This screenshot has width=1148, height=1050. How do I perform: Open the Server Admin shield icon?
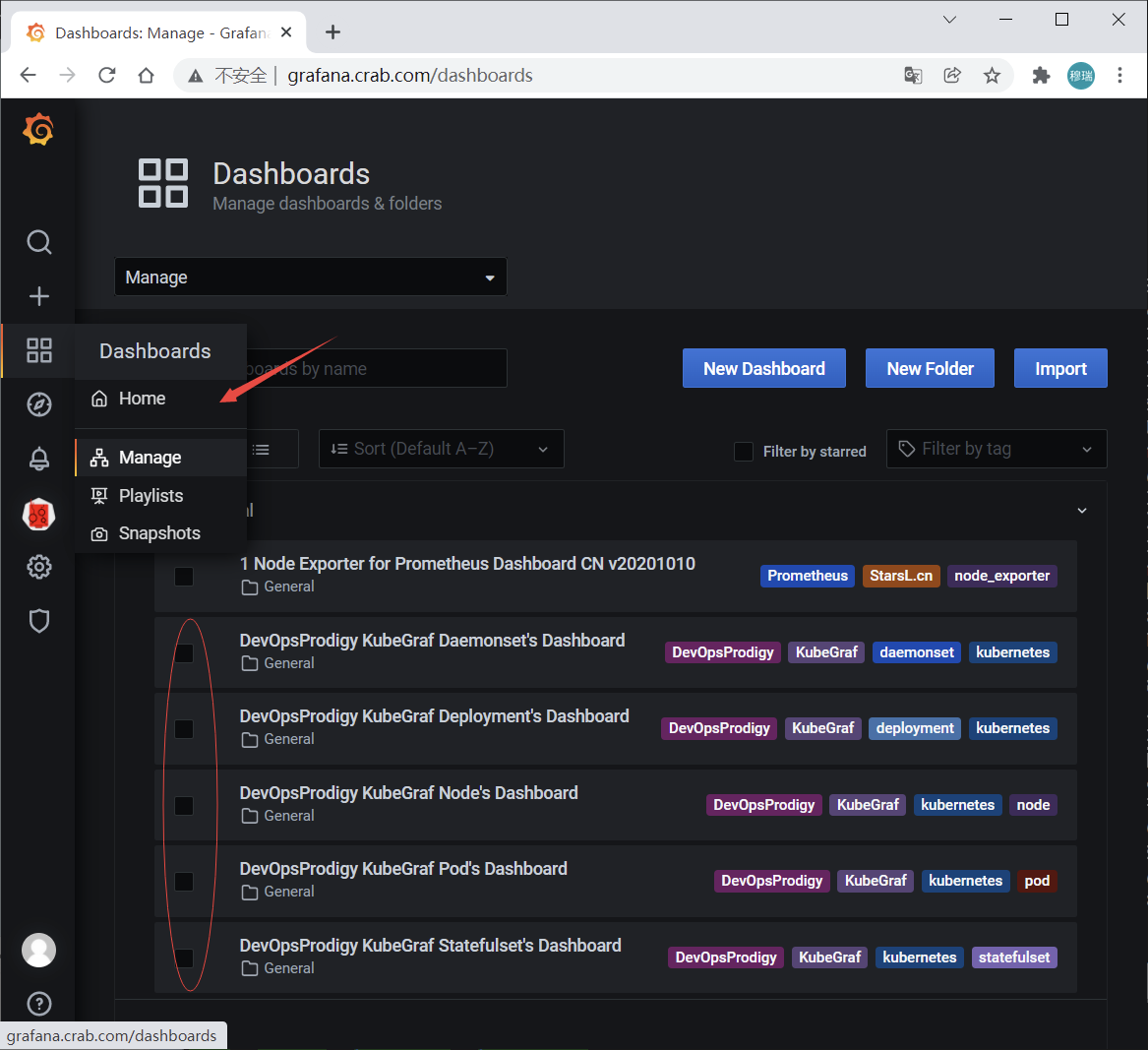pyautogui.click(x=38, y=621)
